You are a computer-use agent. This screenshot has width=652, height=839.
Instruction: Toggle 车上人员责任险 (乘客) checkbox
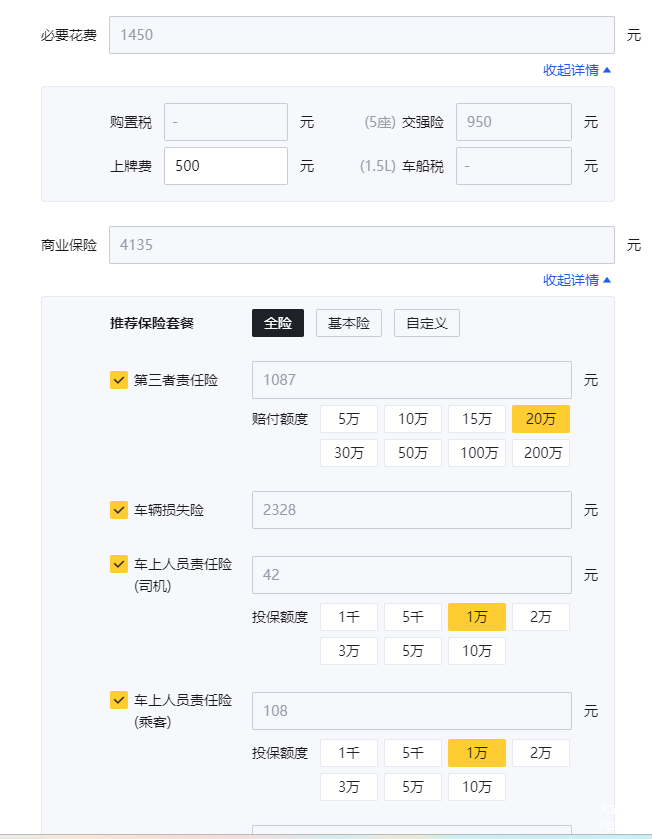pyautogui.click(x=119, y=700)
